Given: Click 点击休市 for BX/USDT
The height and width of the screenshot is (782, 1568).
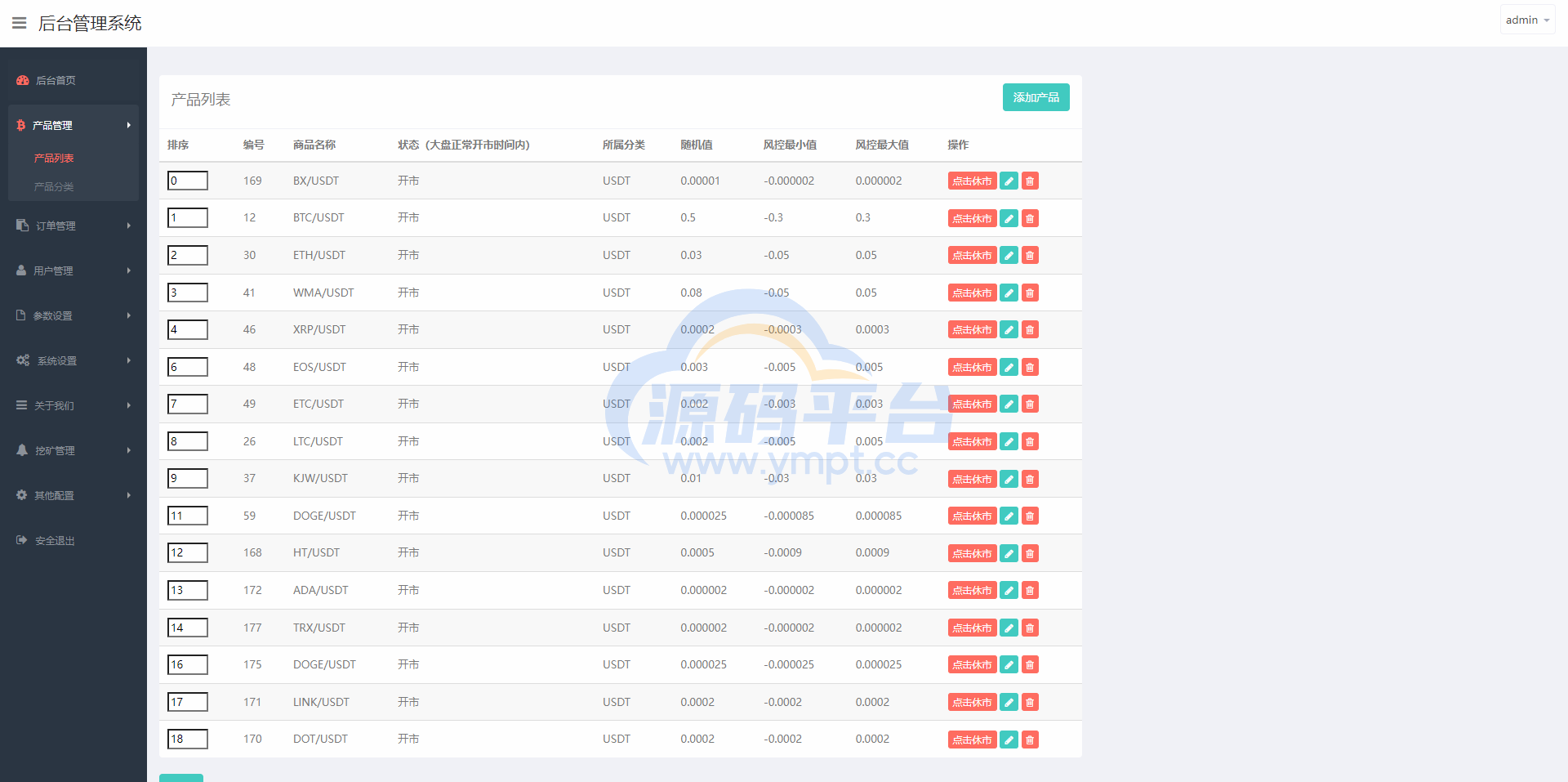Looking at the screenshot, I should point(972,181).
